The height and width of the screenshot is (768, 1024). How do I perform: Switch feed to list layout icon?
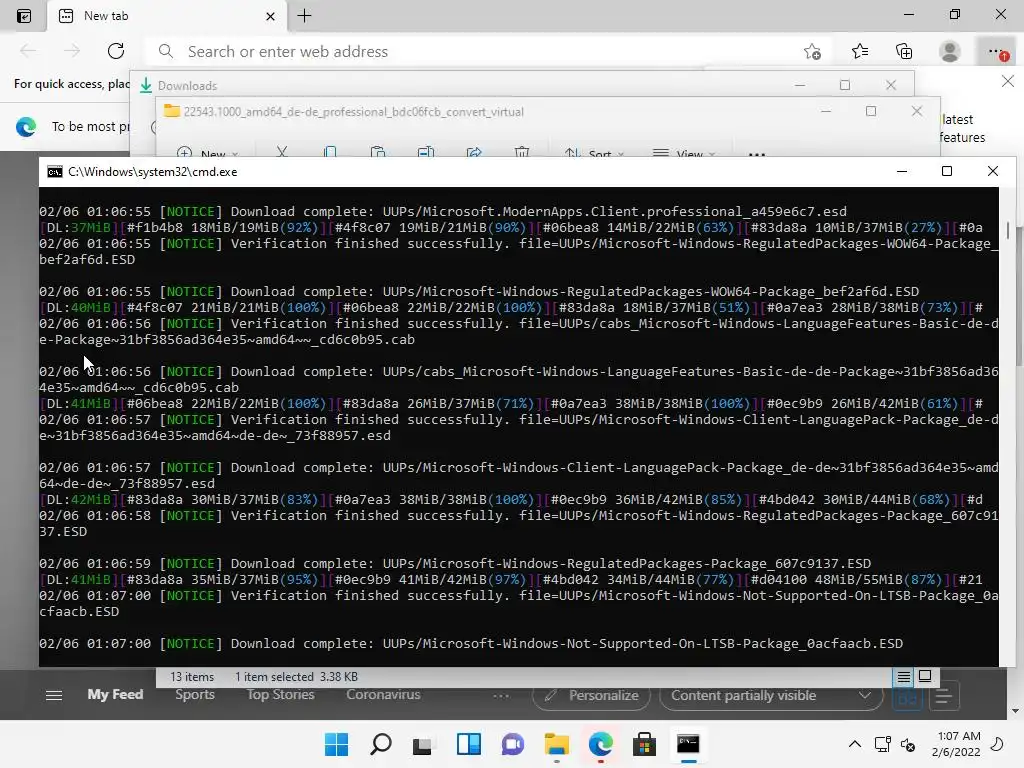coord(943,697)
